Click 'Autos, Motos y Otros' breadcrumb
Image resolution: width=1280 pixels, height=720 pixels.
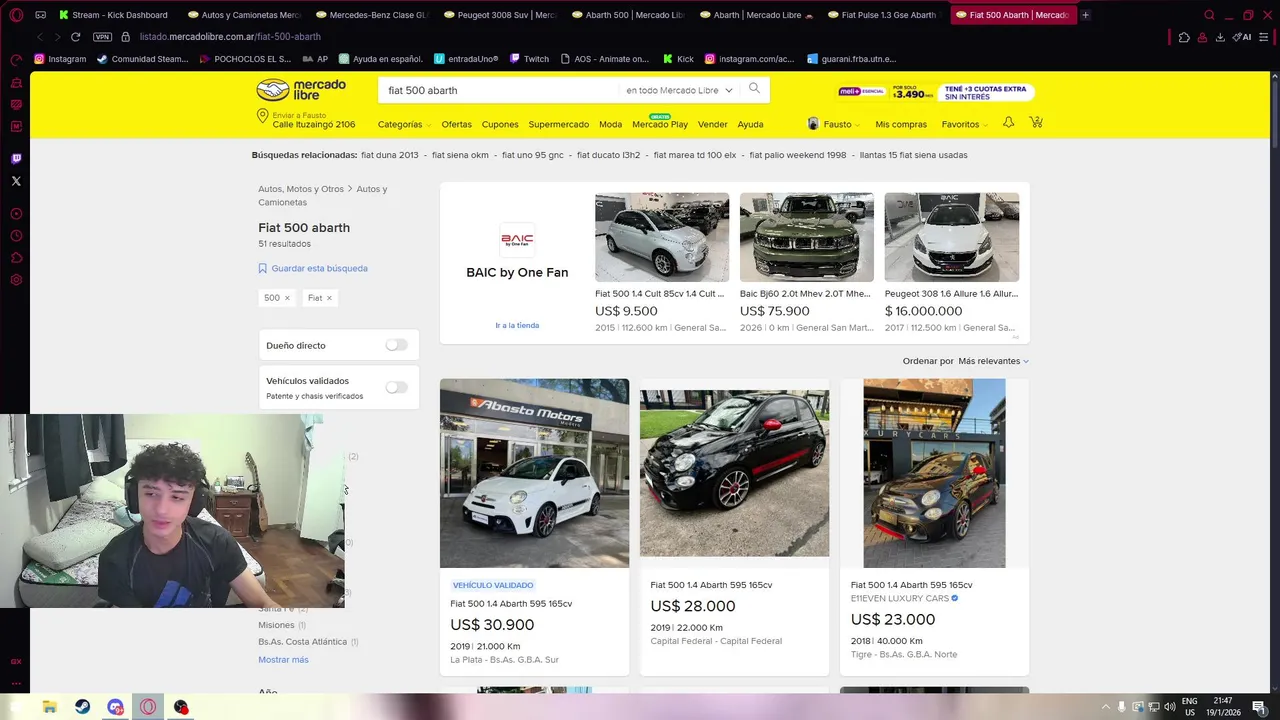pos(300,189)
